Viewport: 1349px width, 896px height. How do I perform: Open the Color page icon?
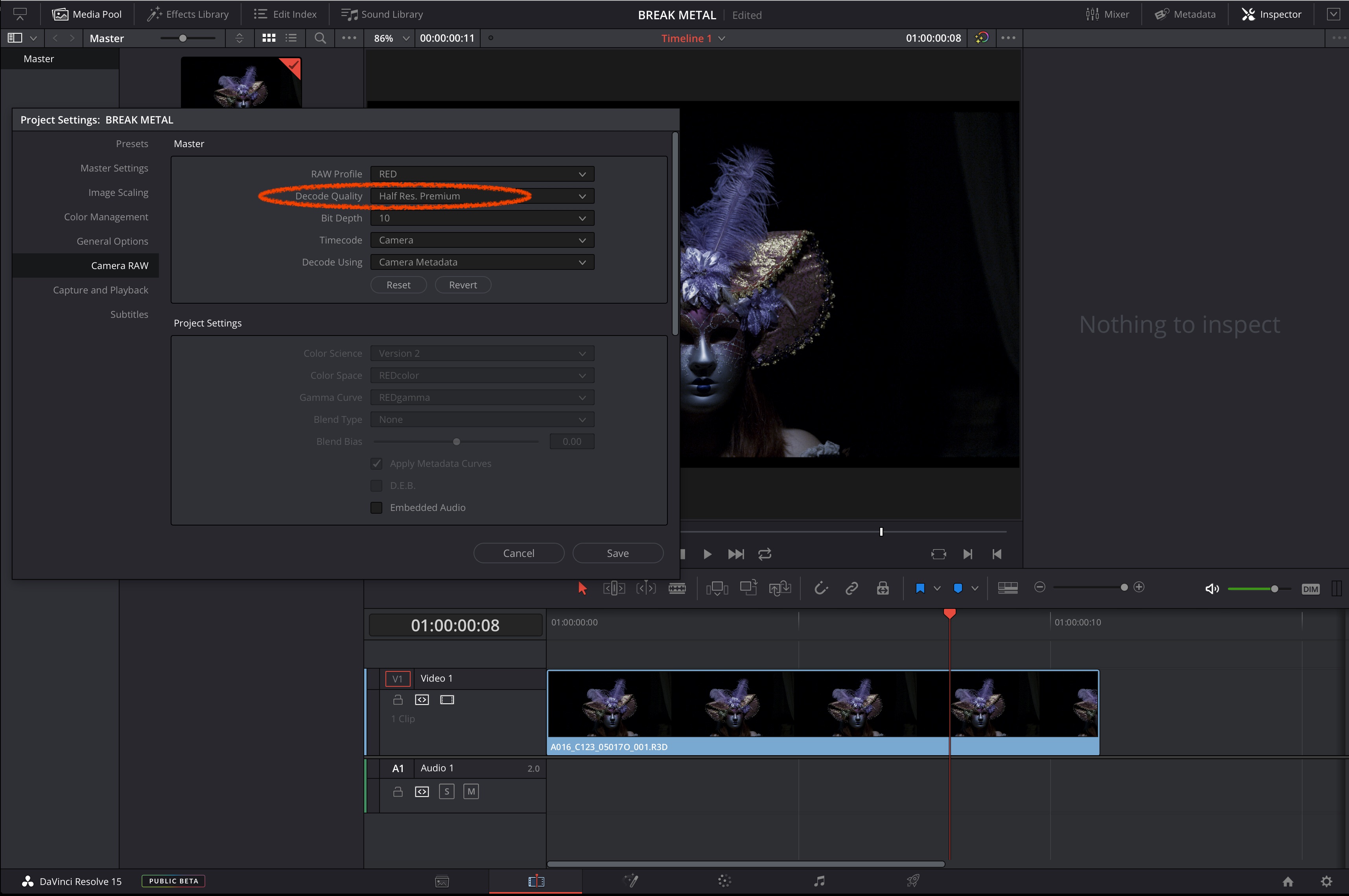tap(724, 881)
